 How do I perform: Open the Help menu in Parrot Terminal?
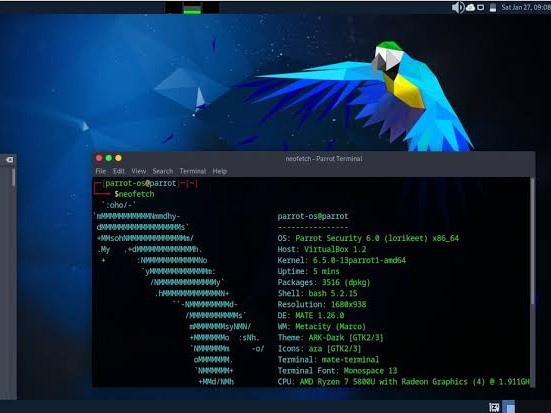tap(219, 171)
